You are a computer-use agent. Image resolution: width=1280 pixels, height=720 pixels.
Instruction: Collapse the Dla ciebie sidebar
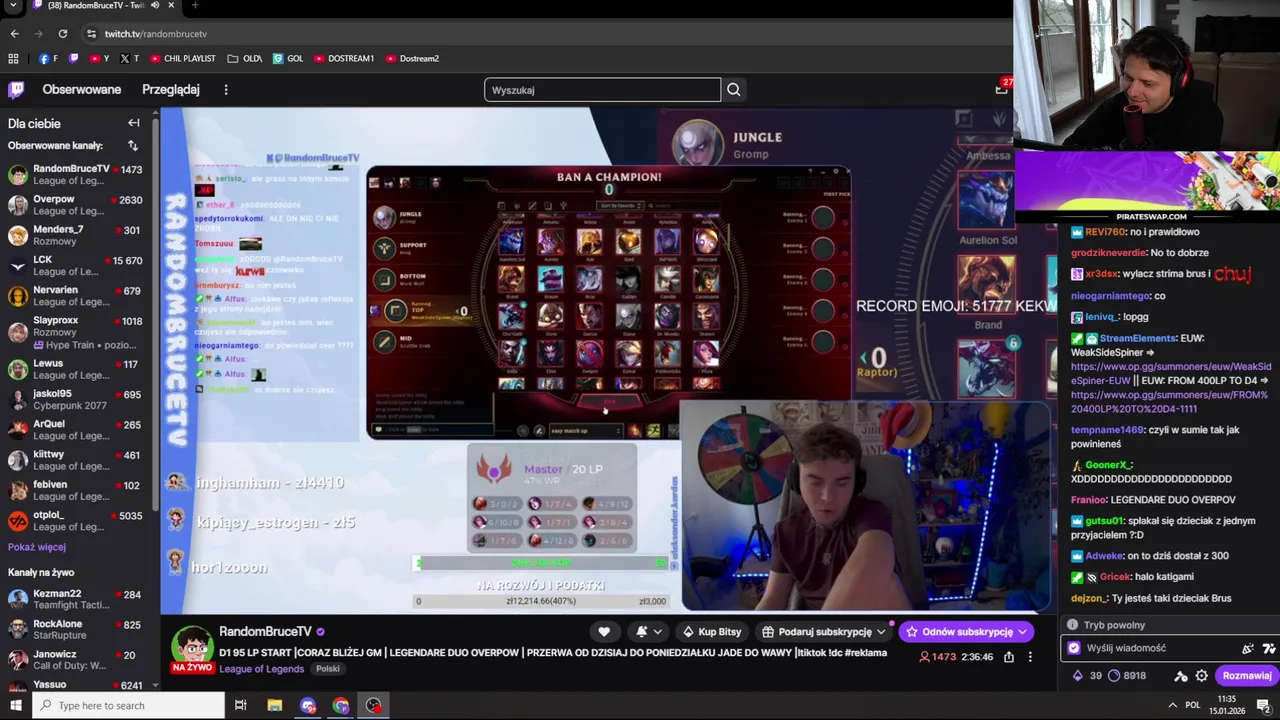point(134,123)
